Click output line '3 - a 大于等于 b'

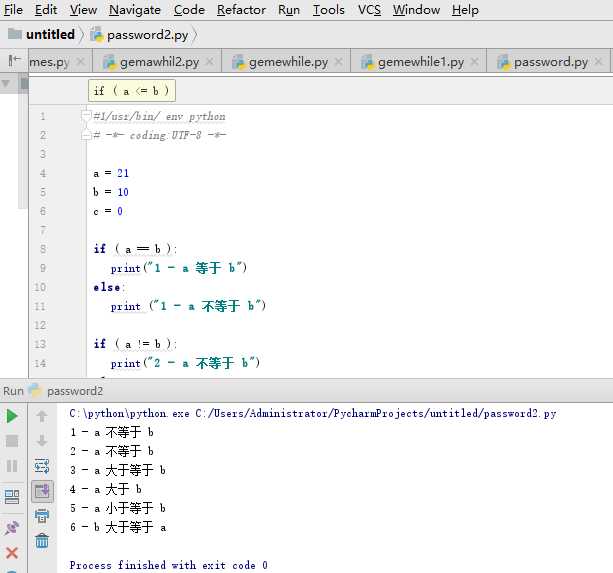coord(118,470)
